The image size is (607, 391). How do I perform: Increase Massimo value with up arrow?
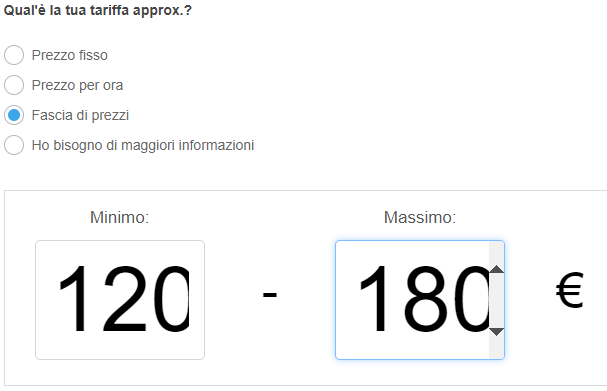[496, 269]
